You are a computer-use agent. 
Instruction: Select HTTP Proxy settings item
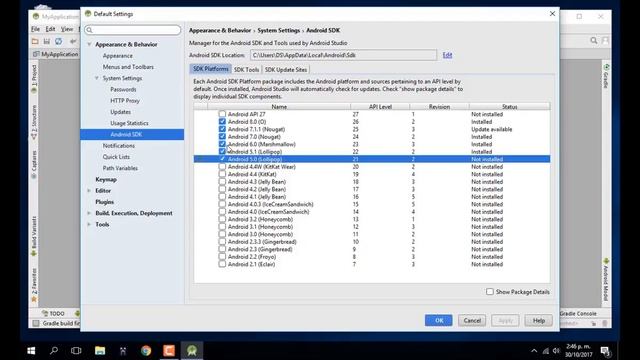tap(125, 100)
